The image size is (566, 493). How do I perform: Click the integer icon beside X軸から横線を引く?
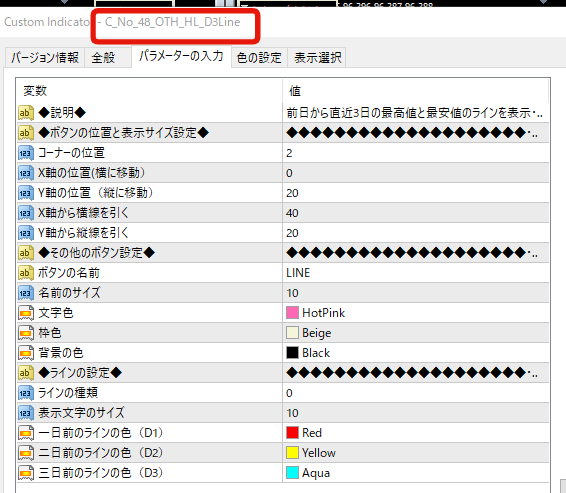pos(26,213)
